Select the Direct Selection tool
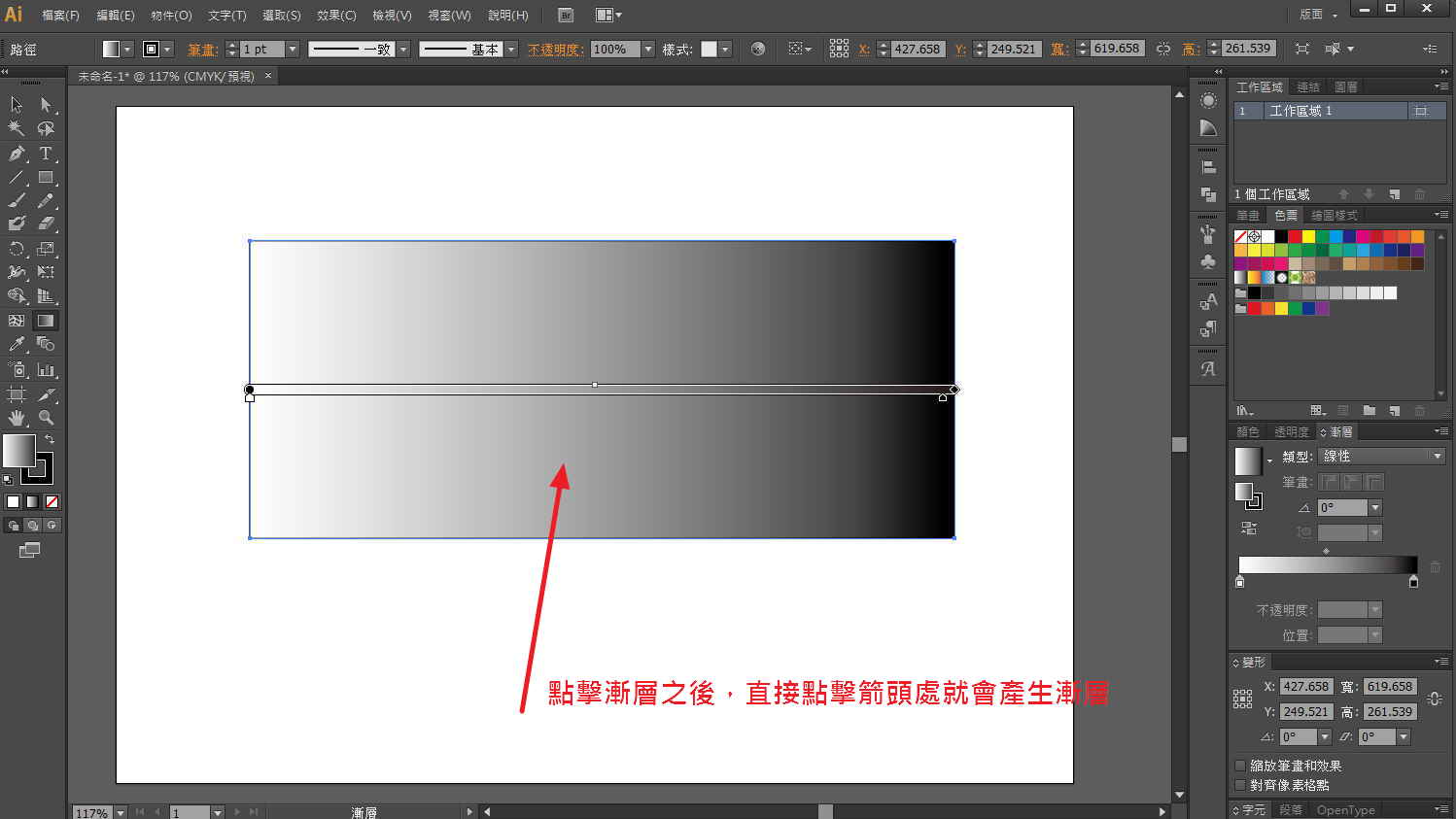The width and height of the screenshot is (1456, 819). coord(46,104)
